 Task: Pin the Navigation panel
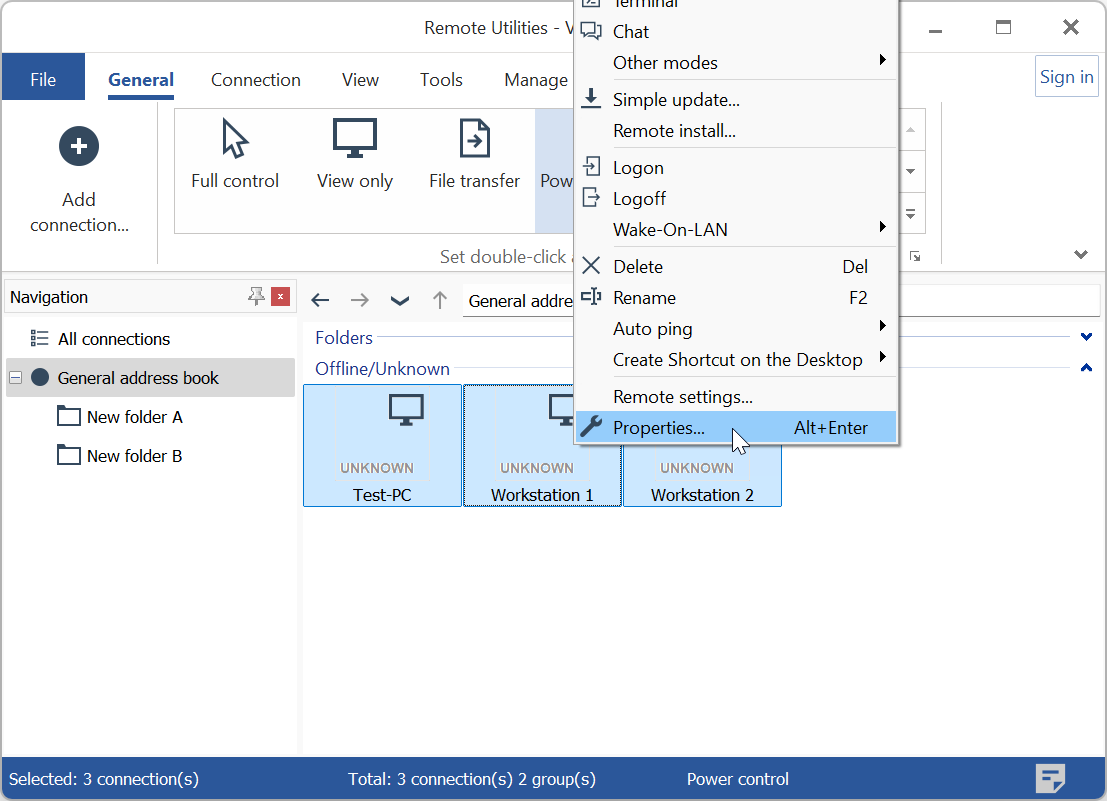[x=256, y=296]
